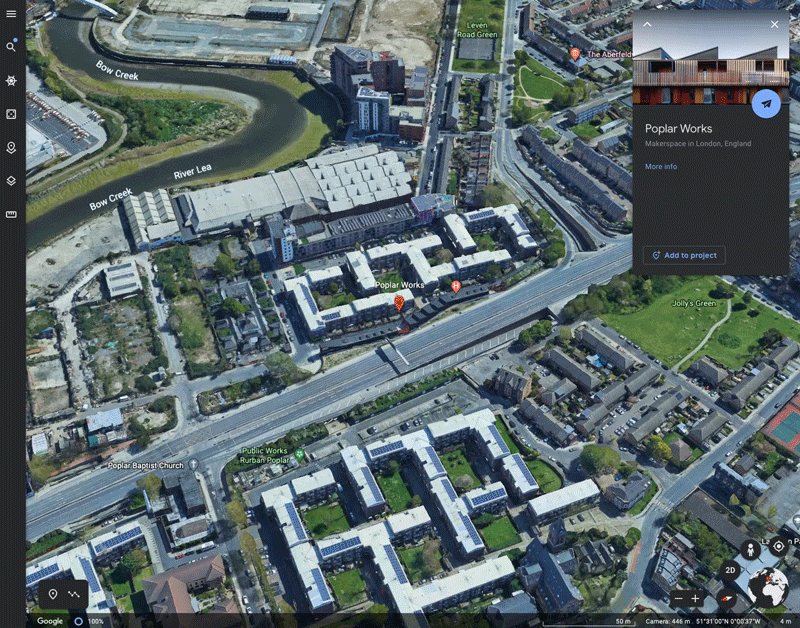This screenshot has width=800, height=628.
Task: Click the Add to project button
Action: coord(684,255)
